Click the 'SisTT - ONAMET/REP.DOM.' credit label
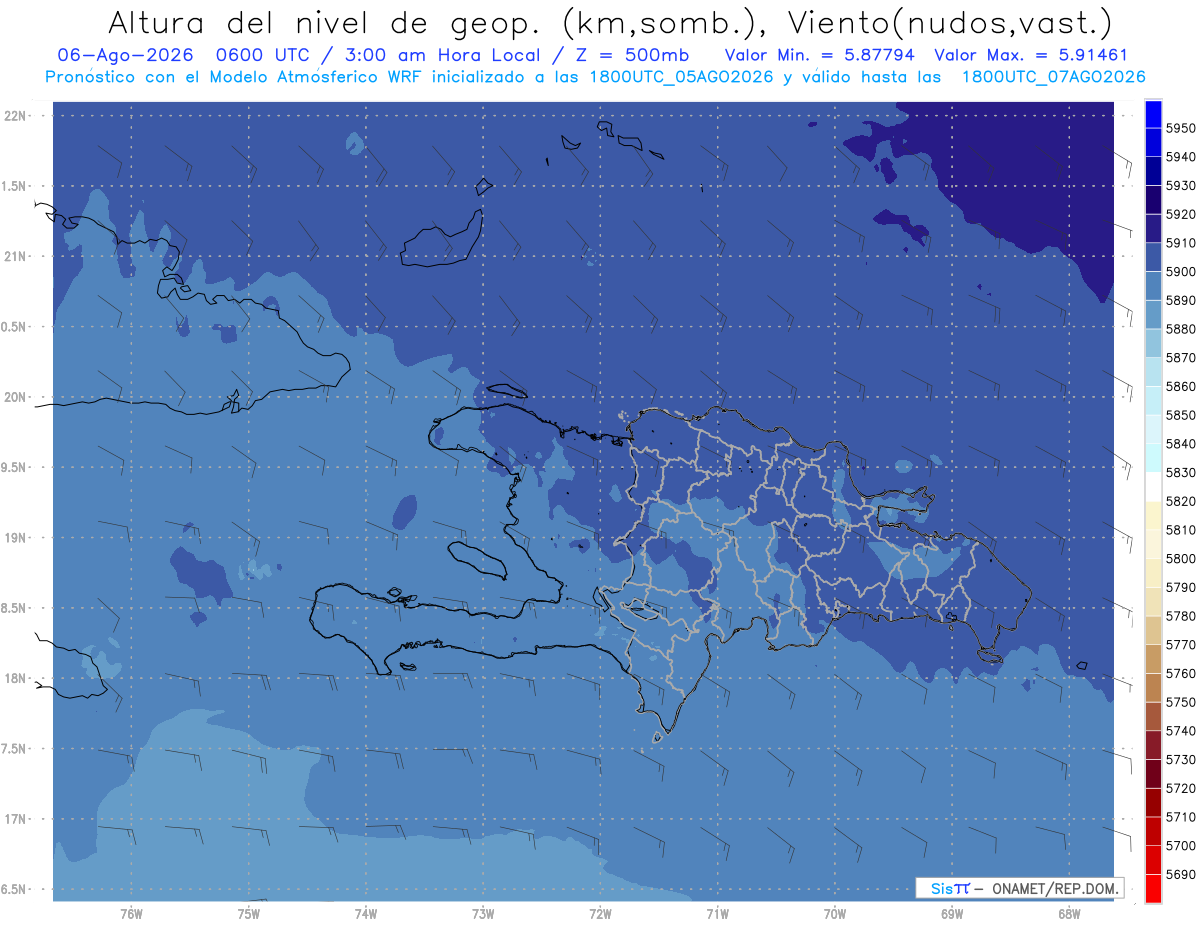The image size is (1200, 927). point(1020,888)
